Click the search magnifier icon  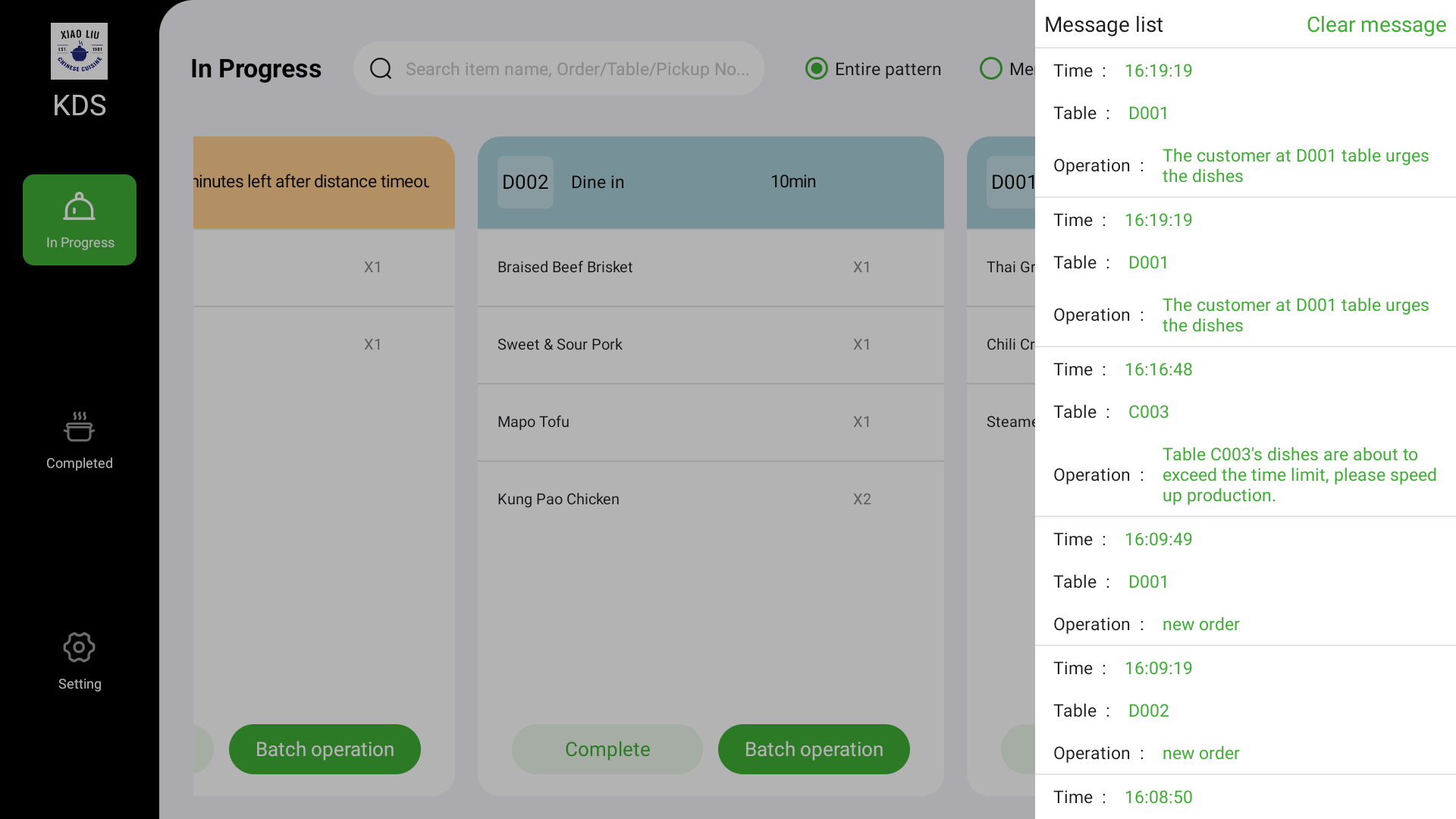(x=381, y=68)
